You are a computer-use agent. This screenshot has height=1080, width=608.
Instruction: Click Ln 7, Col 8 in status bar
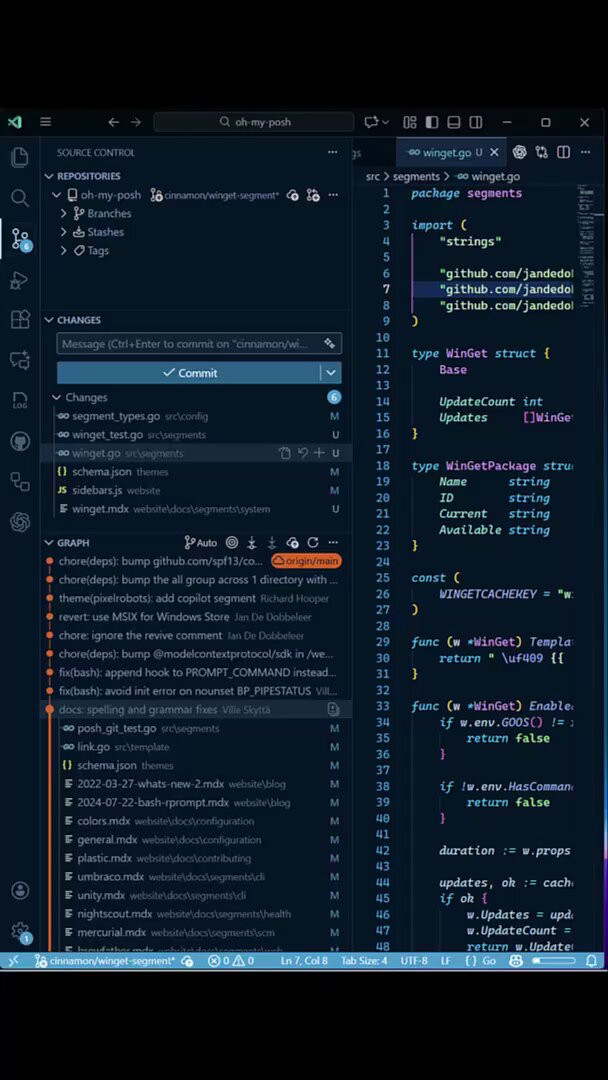[304, 961]
